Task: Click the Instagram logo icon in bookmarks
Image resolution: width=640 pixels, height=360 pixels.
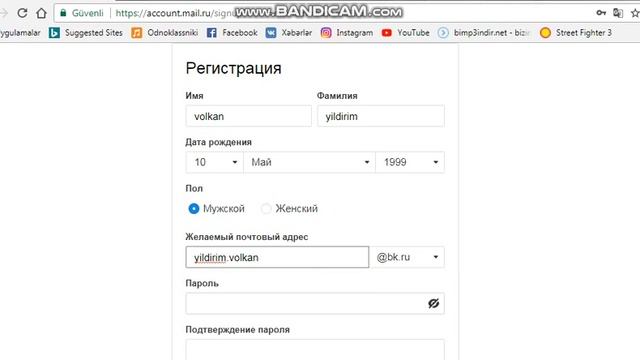Action: click(x=326, y=33)
